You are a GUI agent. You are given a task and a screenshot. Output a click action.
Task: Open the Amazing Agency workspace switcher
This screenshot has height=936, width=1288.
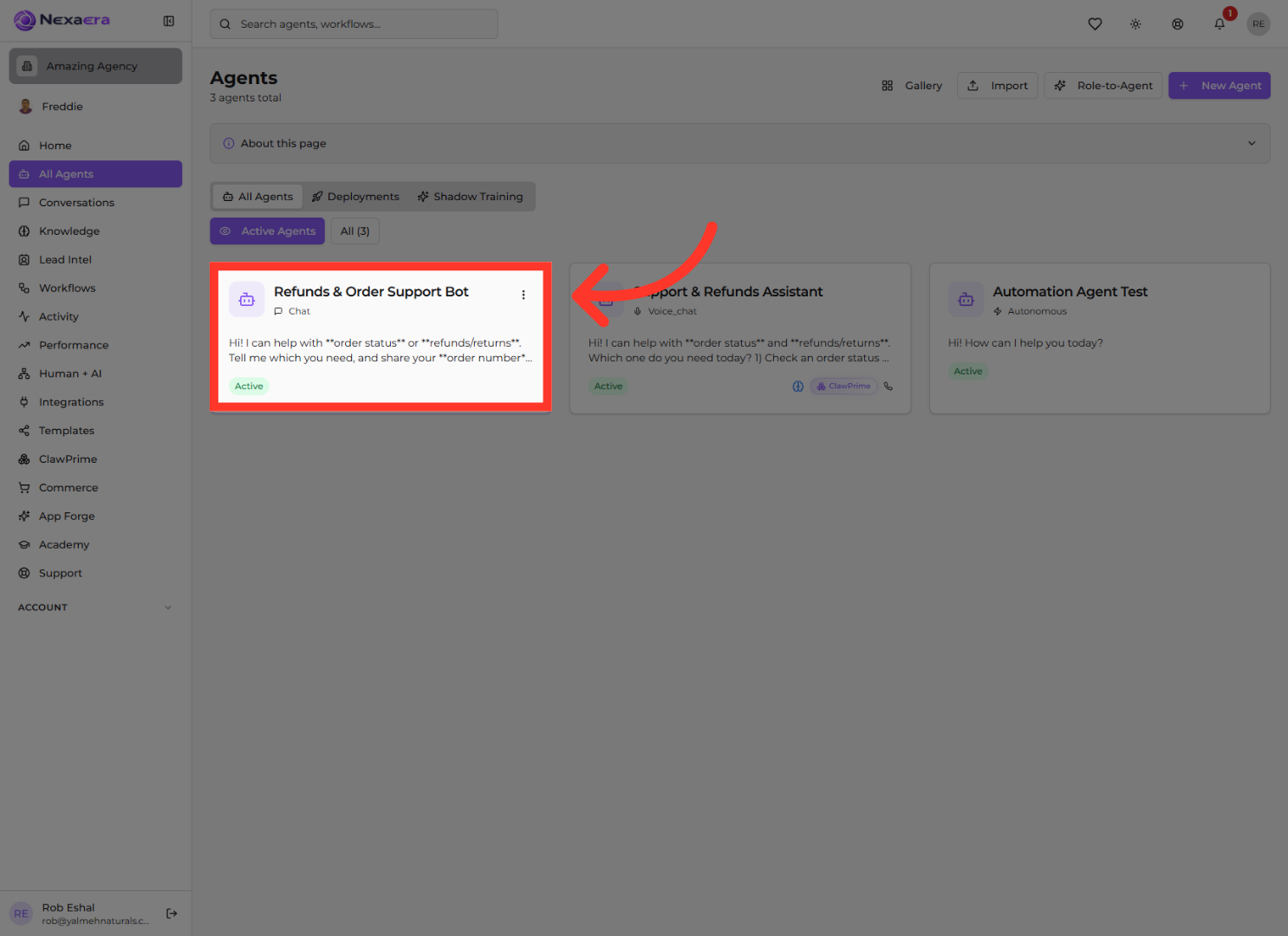(x=95, y=66)
